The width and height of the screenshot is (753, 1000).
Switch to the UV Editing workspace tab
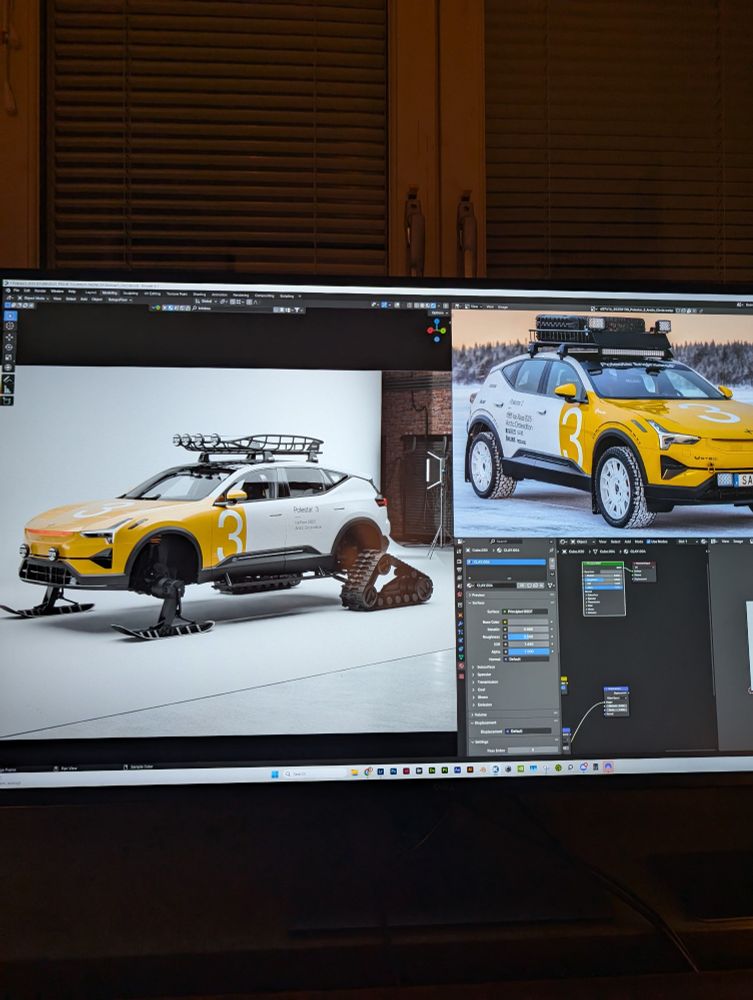(x=152, y=294)
